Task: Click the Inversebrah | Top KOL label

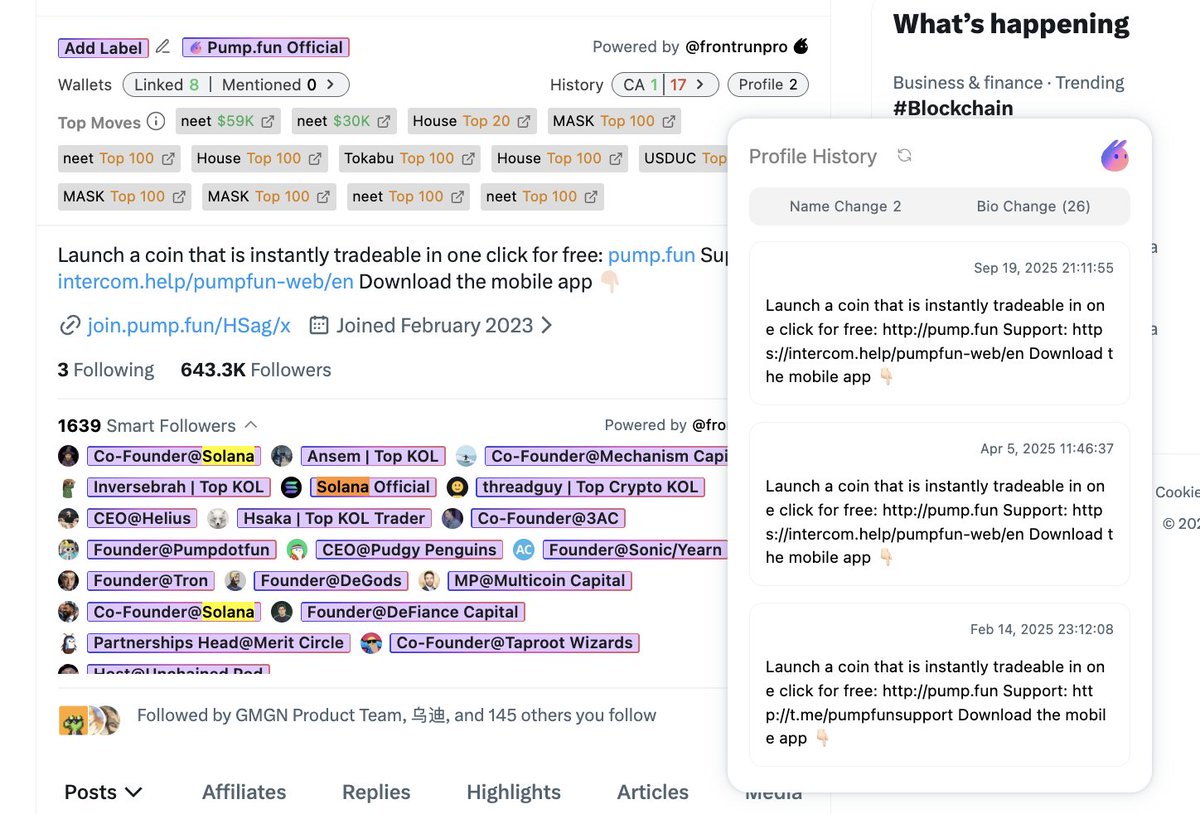Action: point(178,487)
